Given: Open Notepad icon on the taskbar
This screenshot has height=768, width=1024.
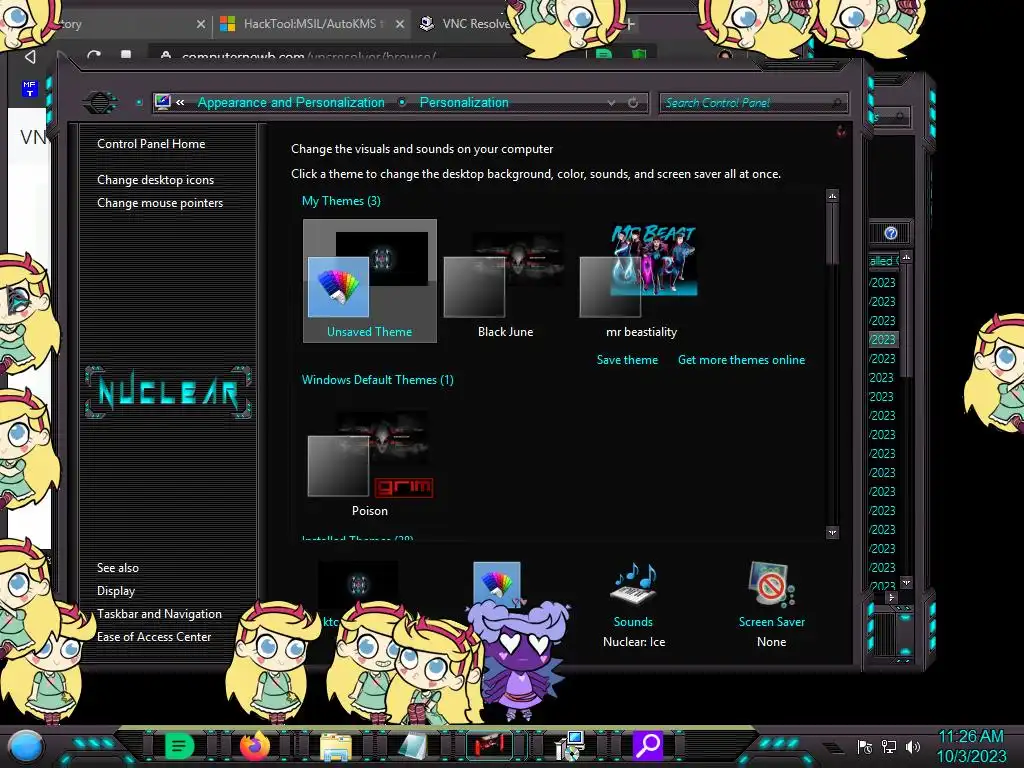Looking at the screenshot, I should pos(413,746).
